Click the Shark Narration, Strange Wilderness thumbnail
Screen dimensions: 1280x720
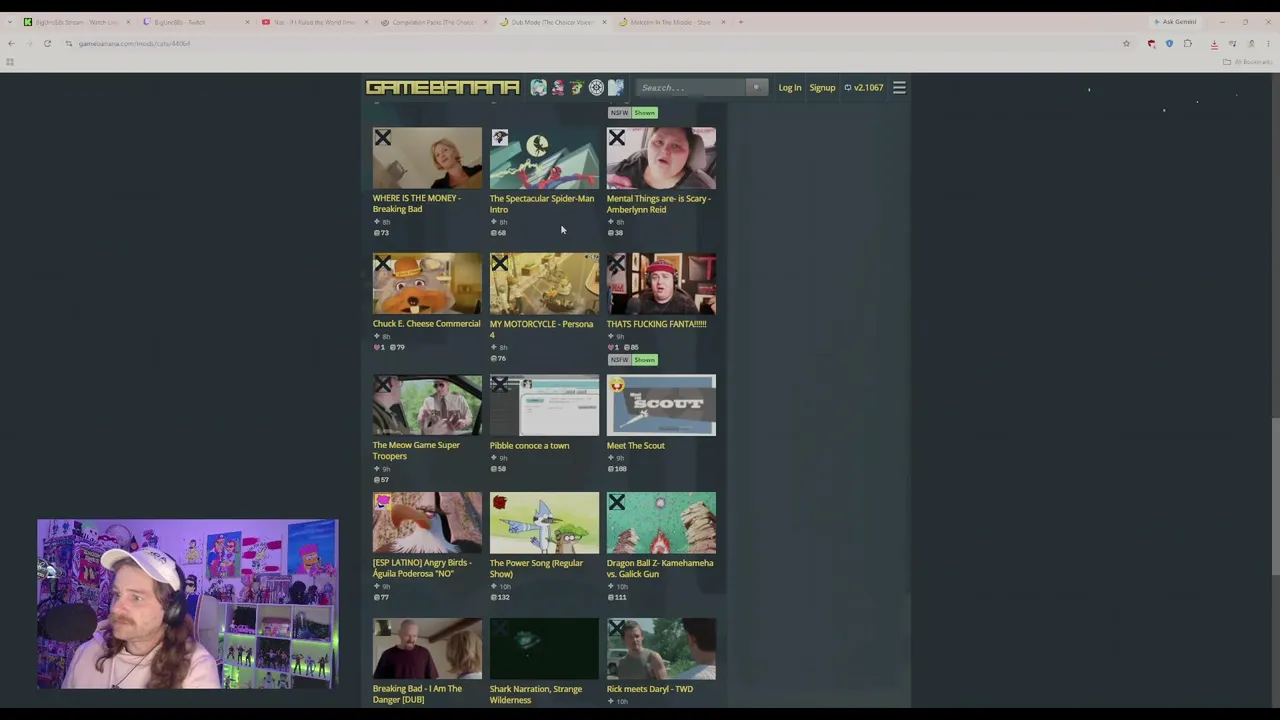tap(544, 648)
